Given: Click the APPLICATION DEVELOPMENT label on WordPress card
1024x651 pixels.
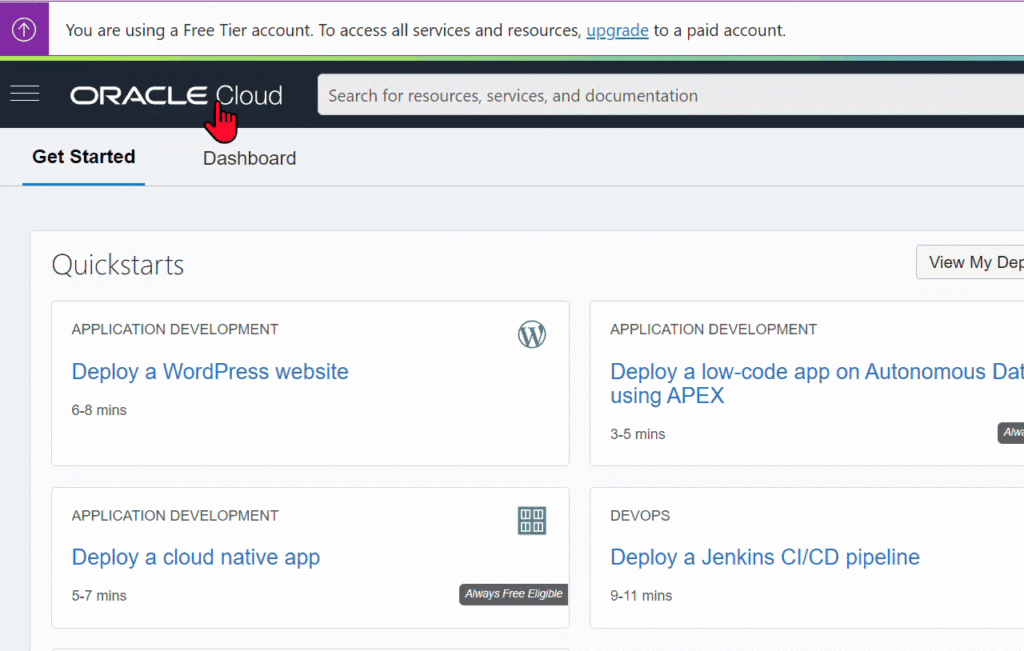Looking at the screenshot, I should point(174,329).
